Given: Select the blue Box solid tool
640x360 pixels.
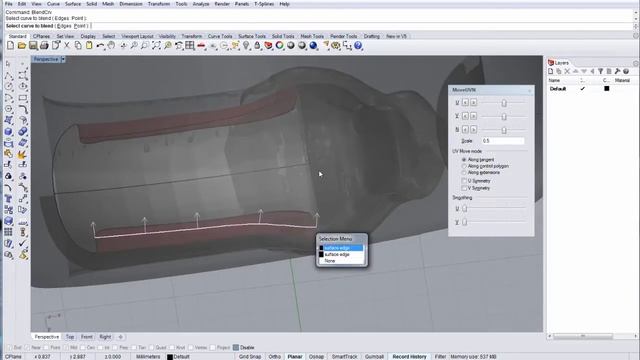Looking at the screenshot, I should point(8,131).
